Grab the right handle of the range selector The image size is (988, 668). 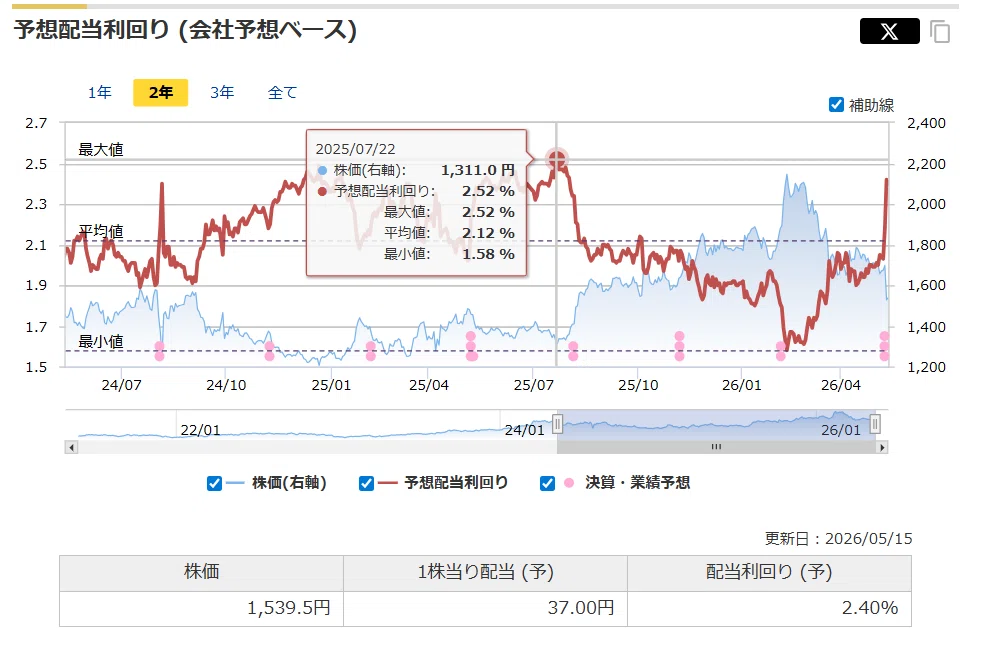(x=875, y=424)
